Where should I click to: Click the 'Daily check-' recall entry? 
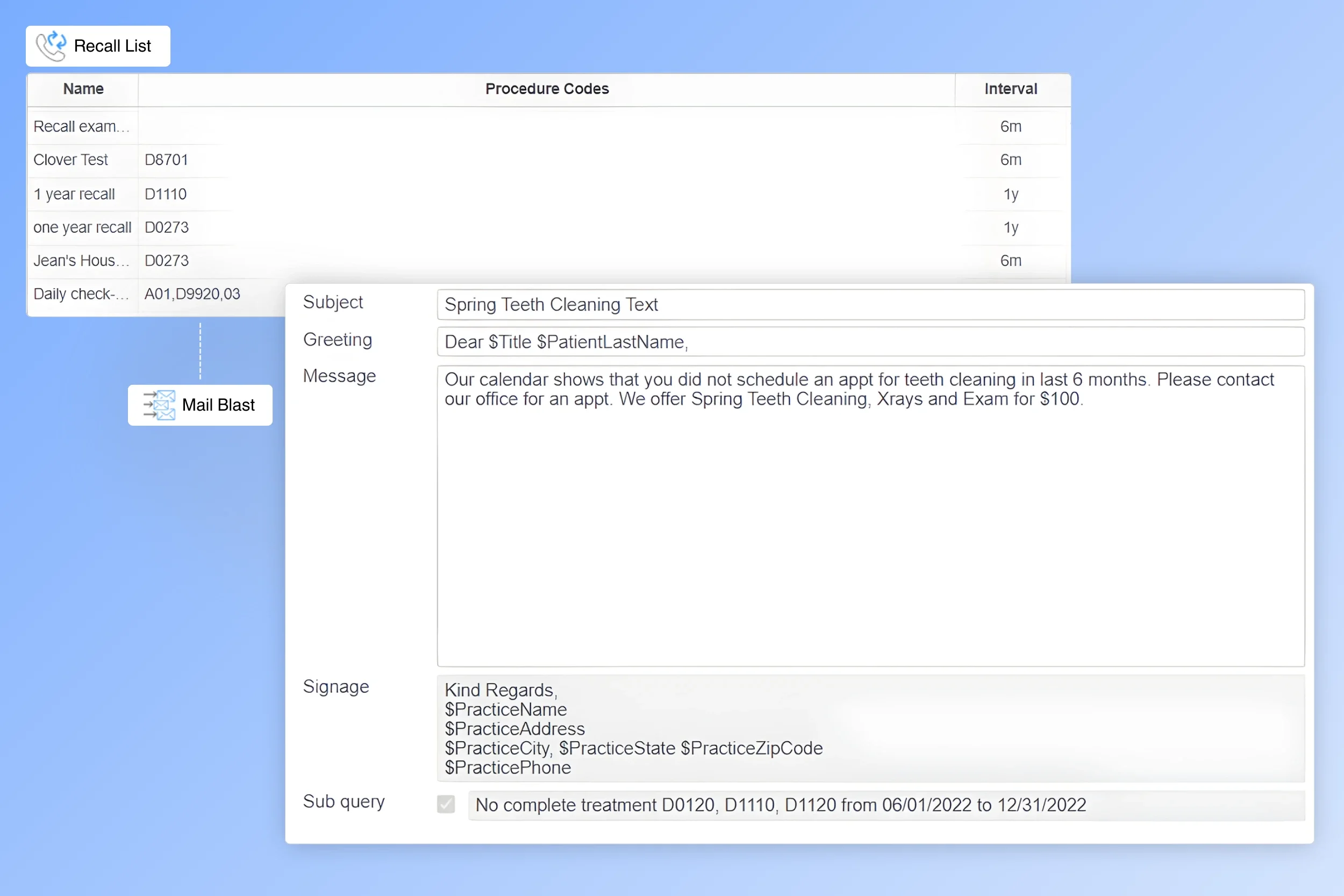[x=81, y=293]
